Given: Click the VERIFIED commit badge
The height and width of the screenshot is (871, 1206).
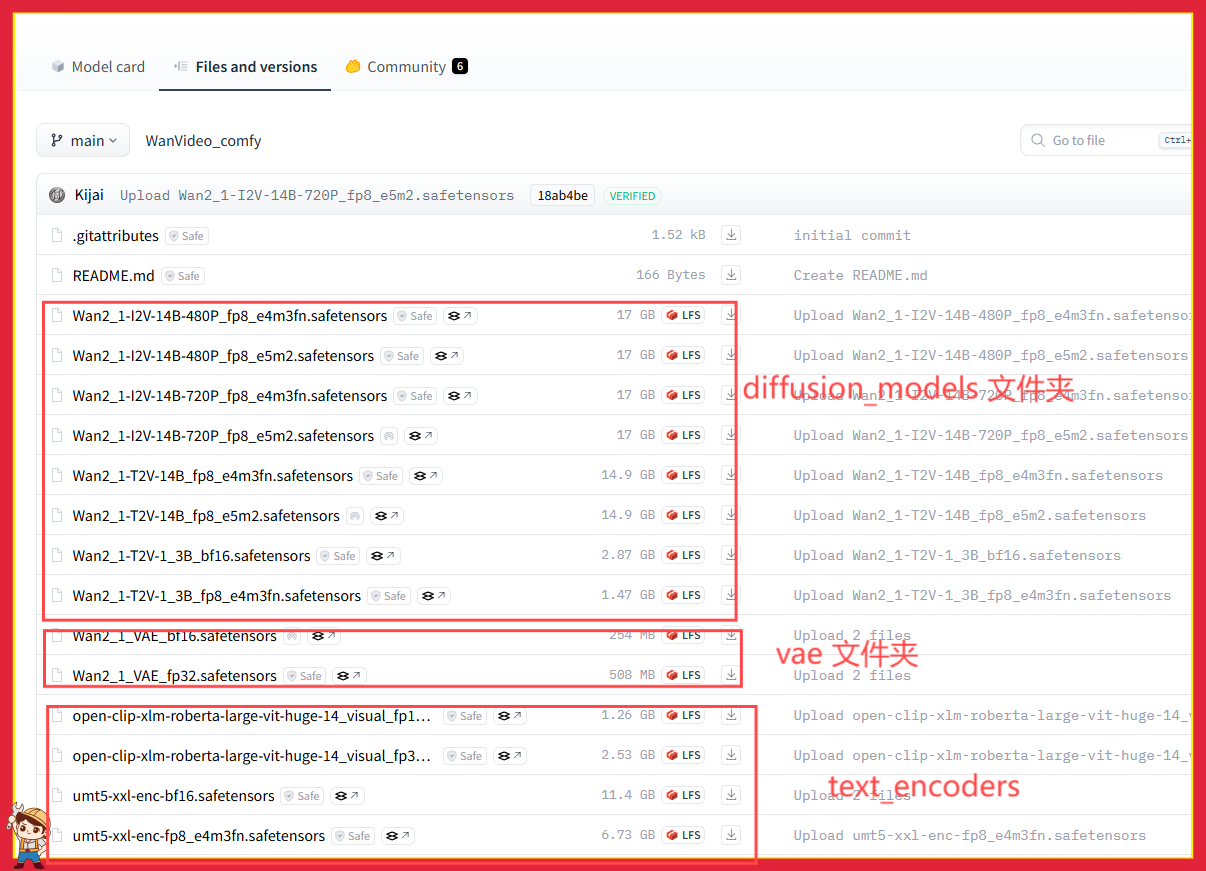Looking at the screenshot, I should [x=633, y=196].
